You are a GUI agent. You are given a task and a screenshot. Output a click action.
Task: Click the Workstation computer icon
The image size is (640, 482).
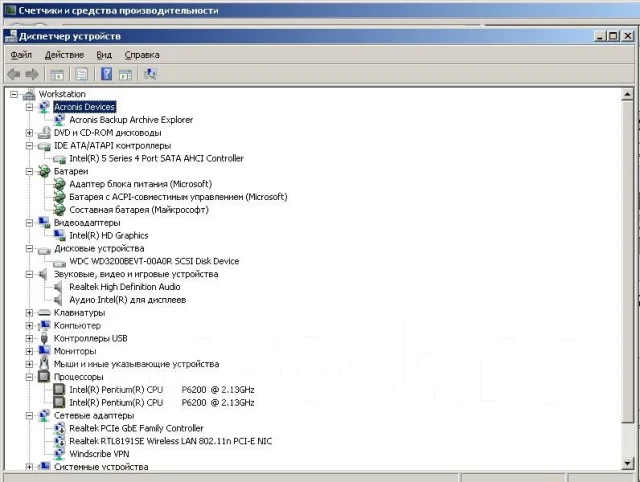pyautogui.click(x=29, y=94)
